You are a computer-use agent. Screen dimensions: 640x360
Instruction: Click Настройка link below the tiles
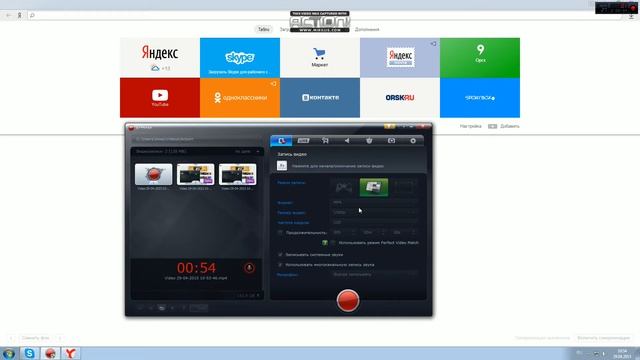click(x=471, y=126)
